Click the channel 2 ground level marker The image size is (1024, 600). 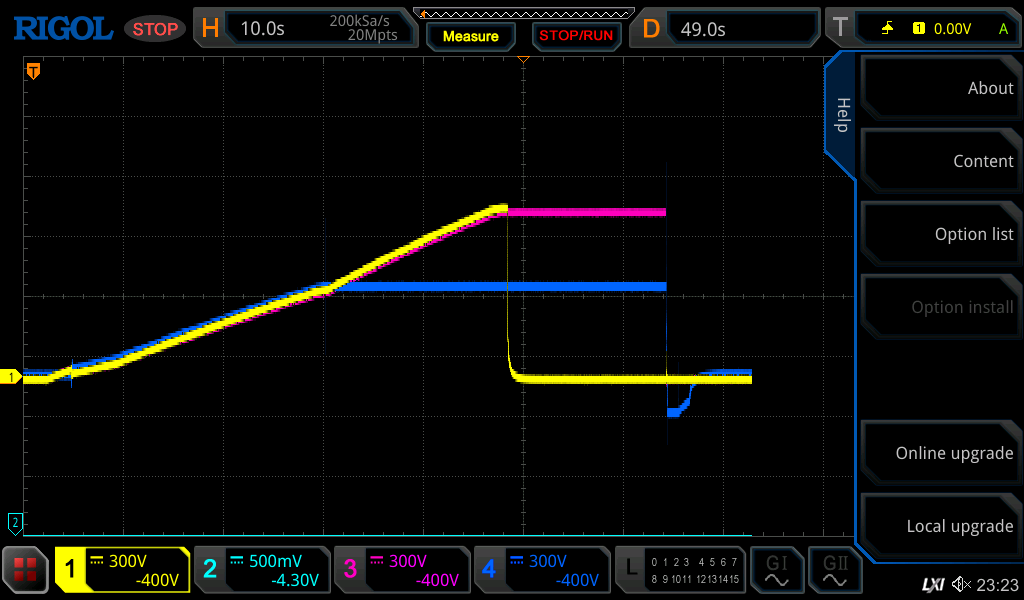tap(14, 521)
